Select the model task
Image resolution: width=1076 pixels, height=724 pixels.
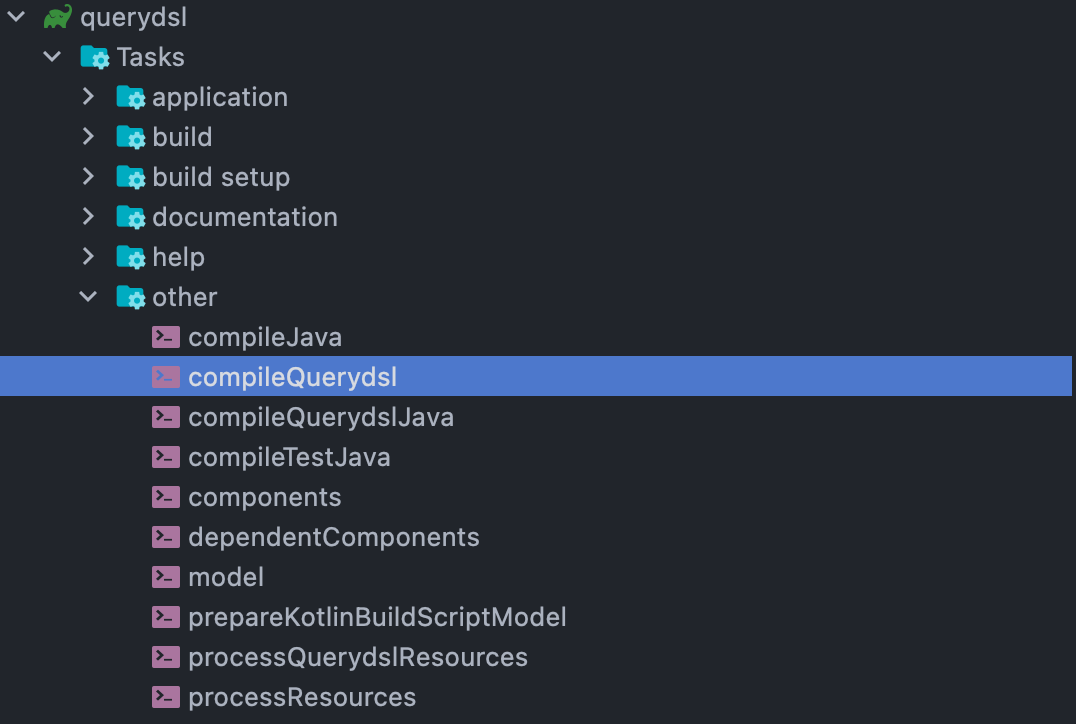(226, 577)
